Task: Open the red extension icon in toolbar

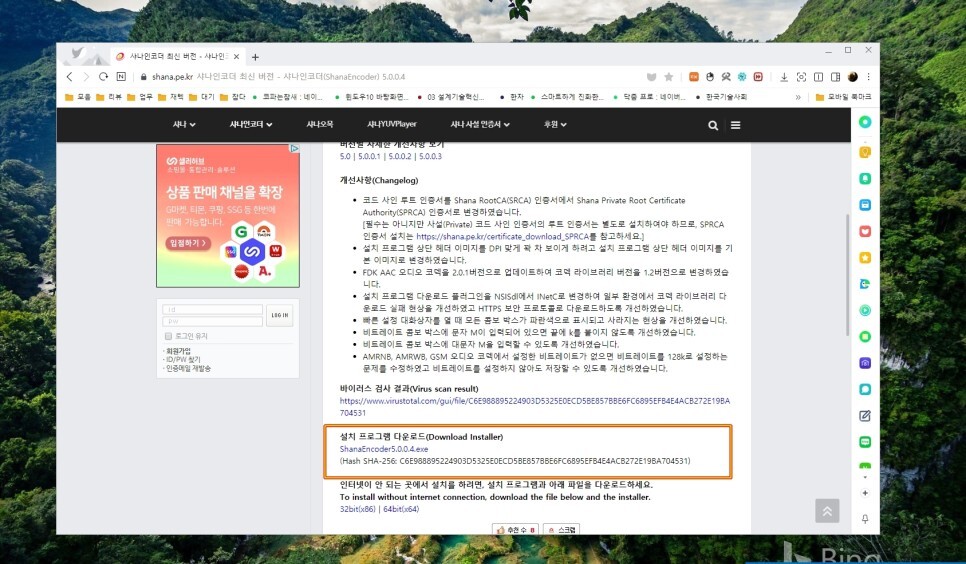Action: point(758,77)
